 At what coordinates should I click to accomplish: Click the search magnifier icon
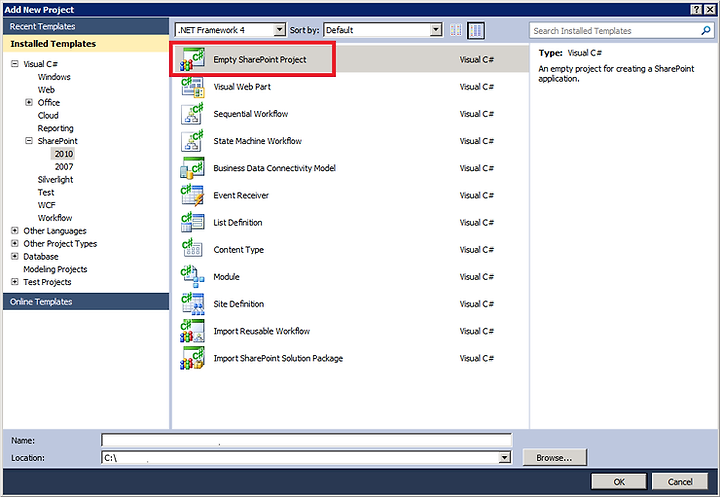tap(706, 31)
